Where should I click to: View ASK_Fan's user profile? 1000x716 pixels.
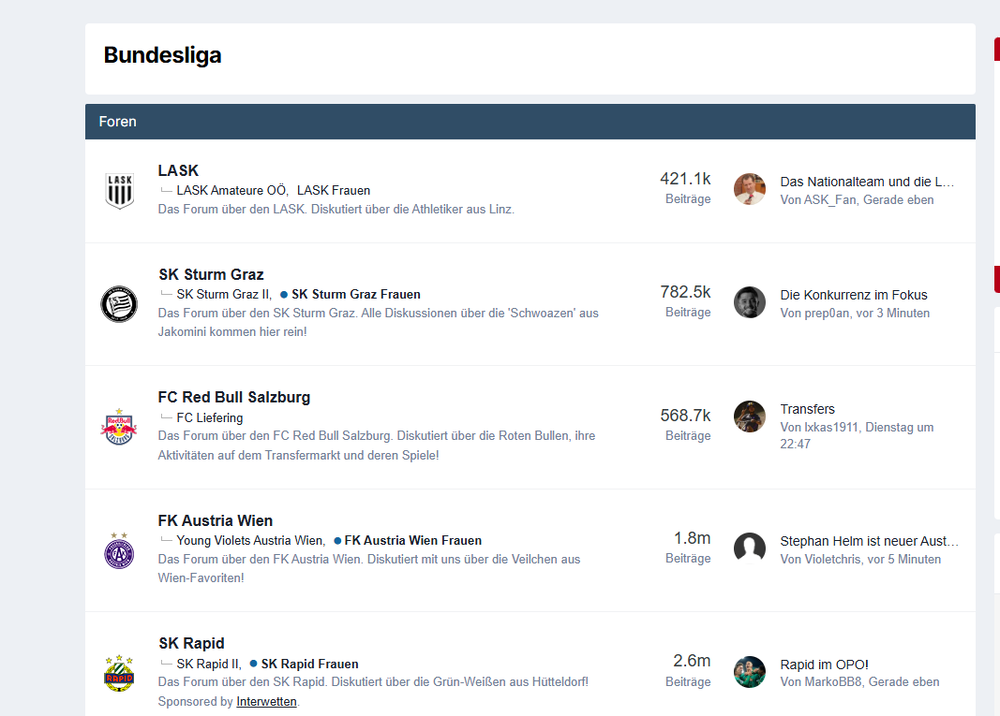tap(830, 200)
